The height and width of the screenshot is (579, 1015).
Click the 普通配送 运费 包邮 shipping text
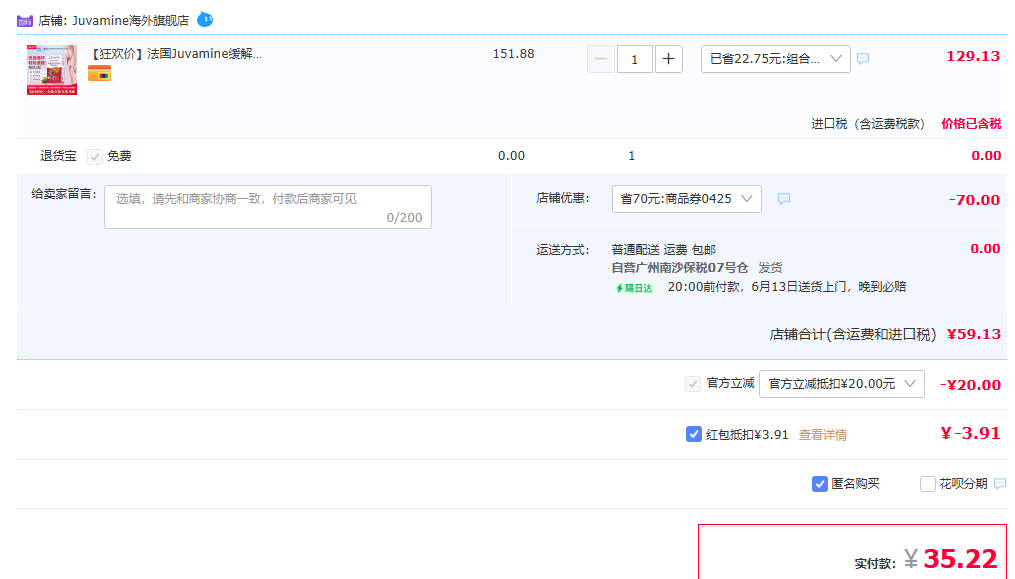pyautogui.click(x=664, y=250)
